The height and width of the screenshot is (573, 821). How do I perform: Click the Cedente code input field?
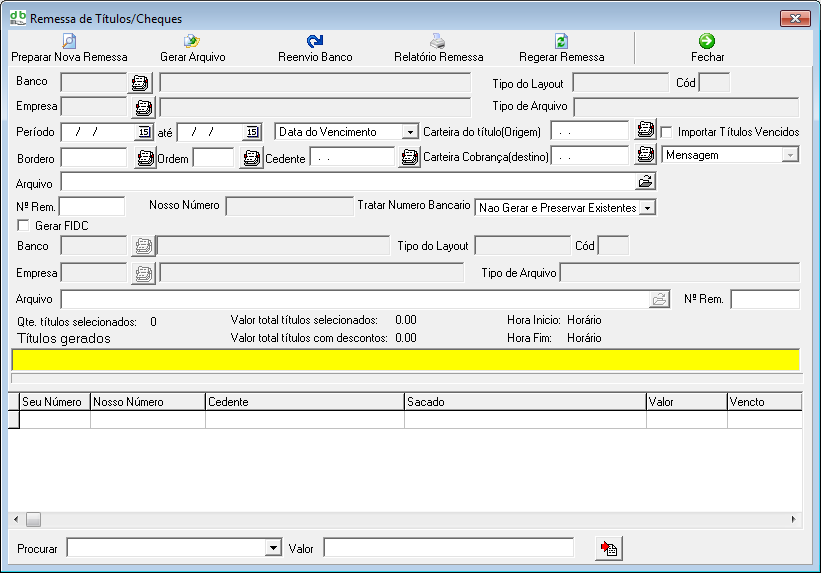(x=352, y=158)
